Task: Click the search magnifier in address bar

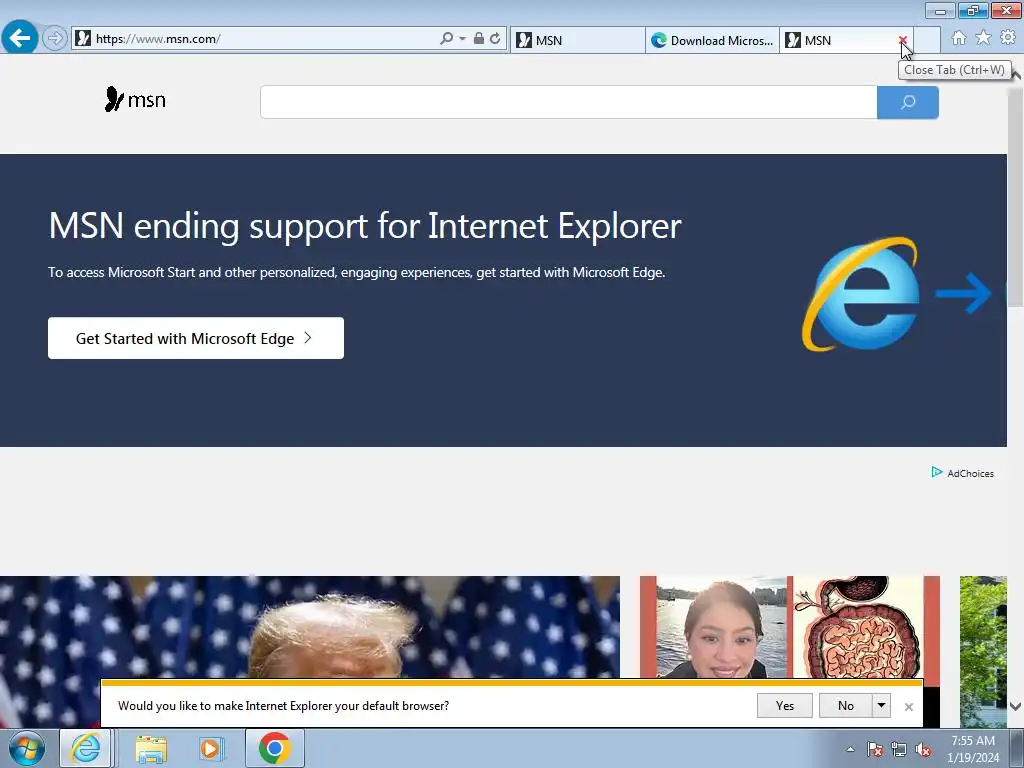Action: tap(446, 39)
